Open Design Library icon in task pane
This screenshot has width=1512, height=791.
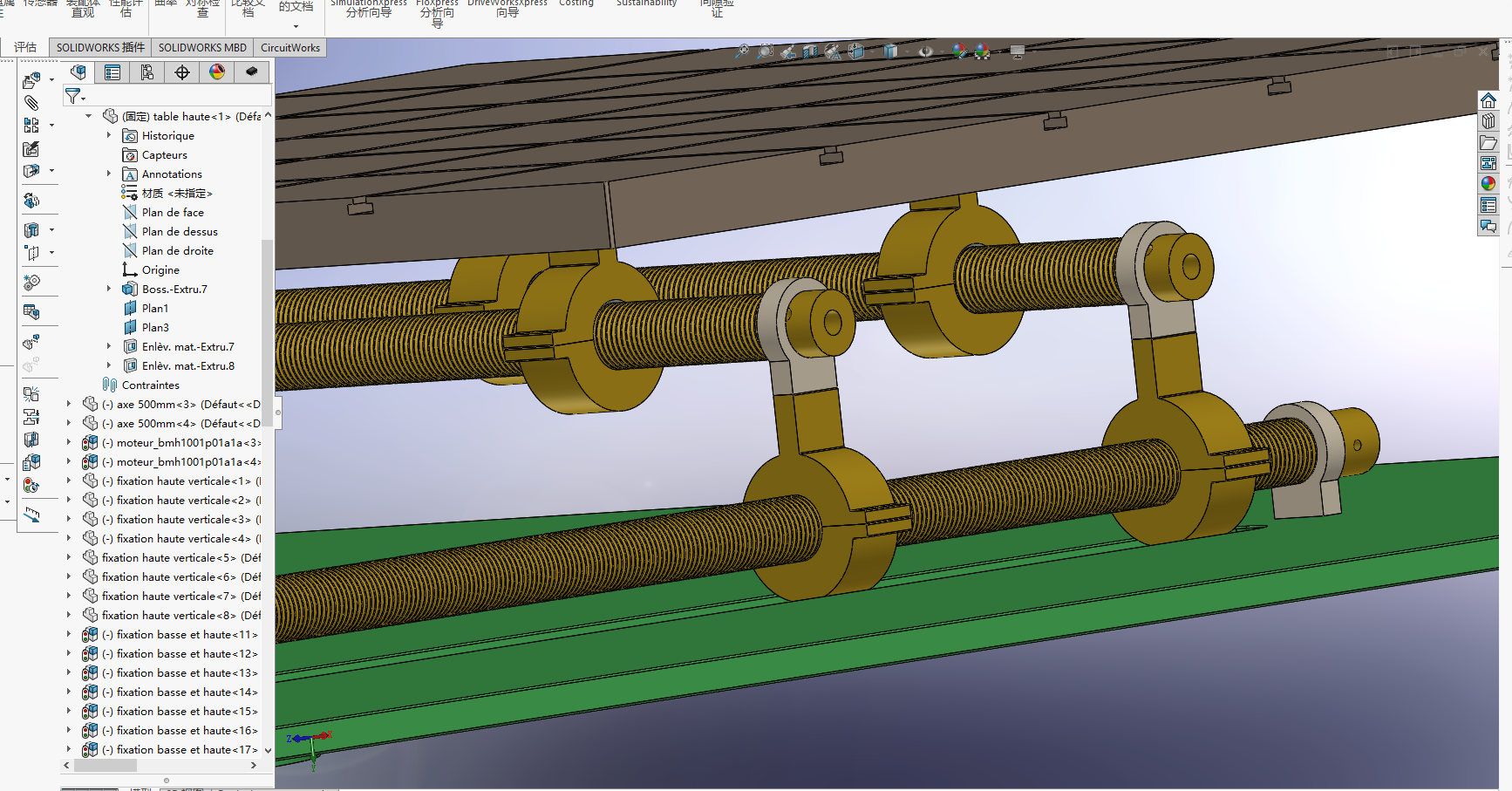coord(1488,121)
